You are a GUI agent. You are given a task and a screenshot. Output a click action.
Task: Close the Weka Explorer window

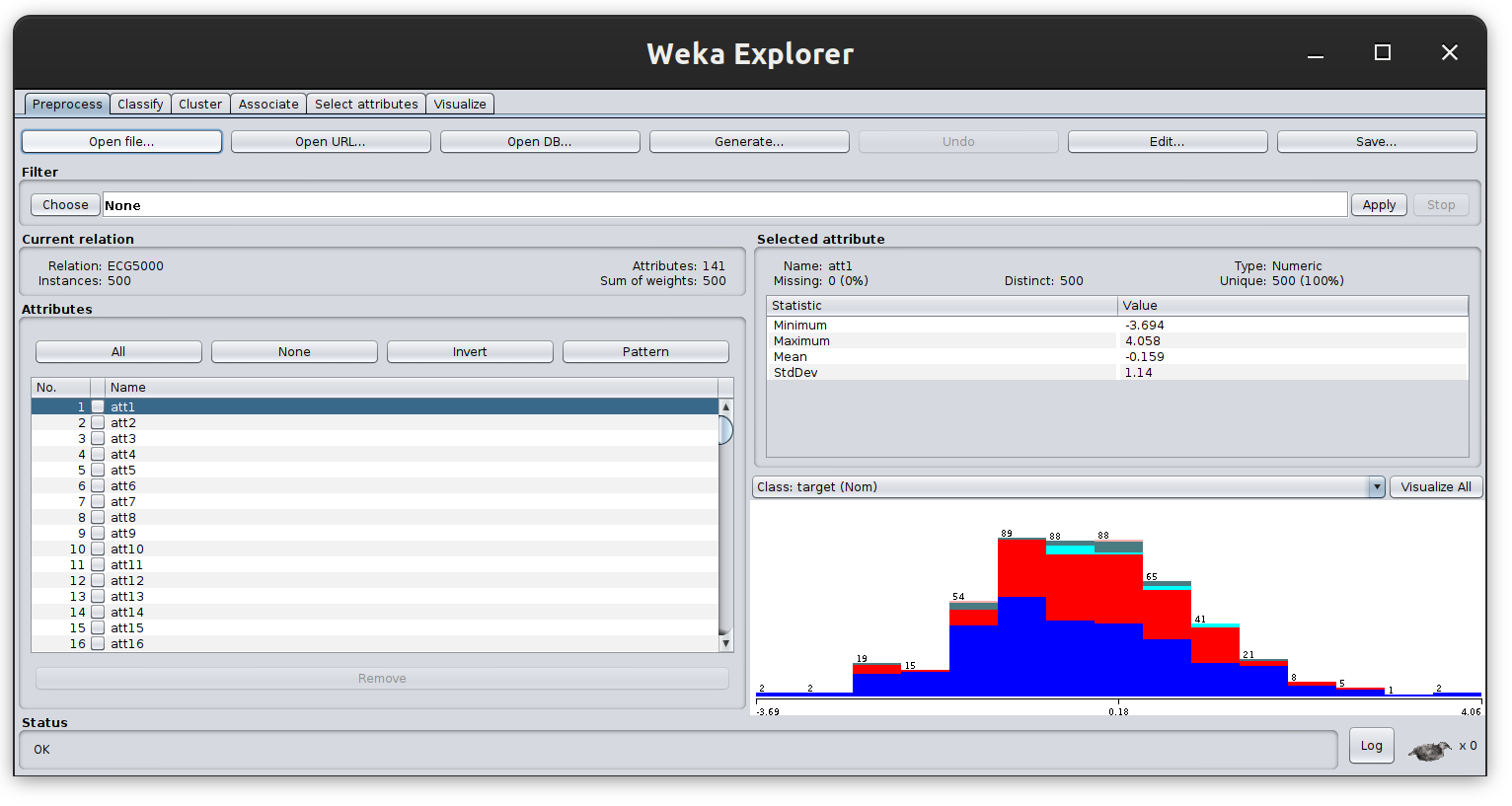tap(1449, 52)
